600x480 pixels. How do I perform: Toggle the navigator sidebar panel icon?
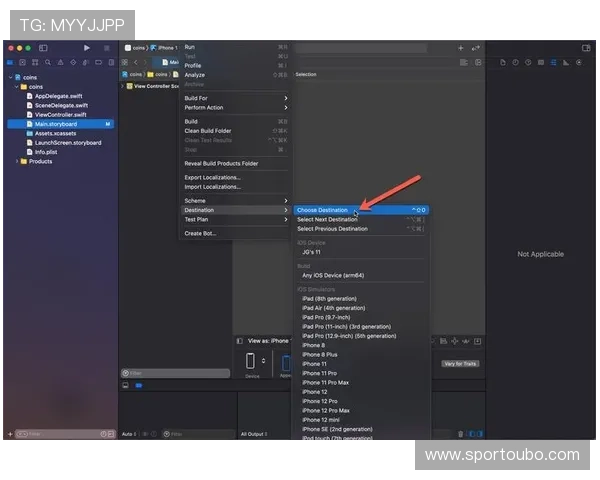tap(43, 47)
